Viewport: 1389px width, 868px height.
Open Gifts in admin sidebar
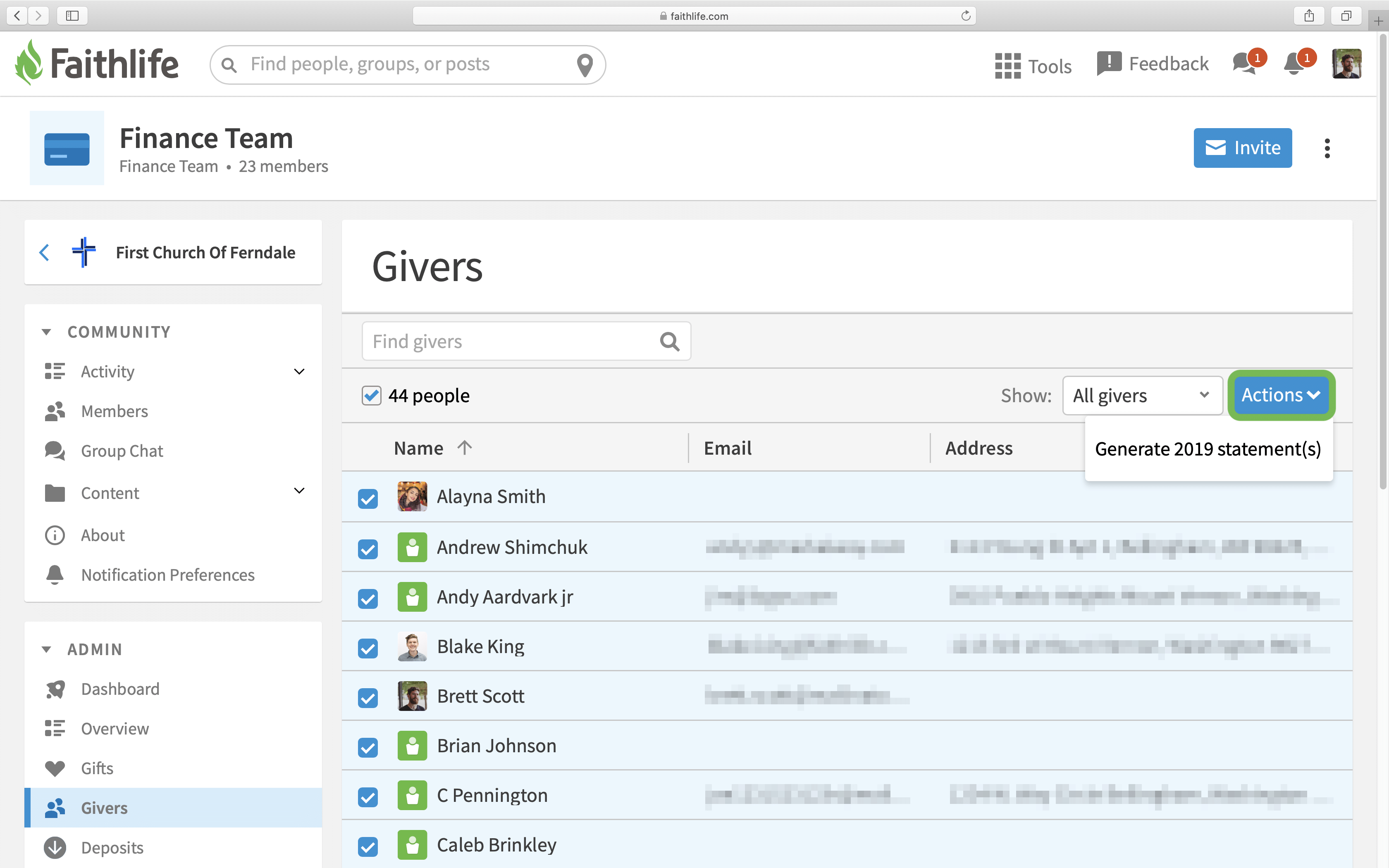97,768
